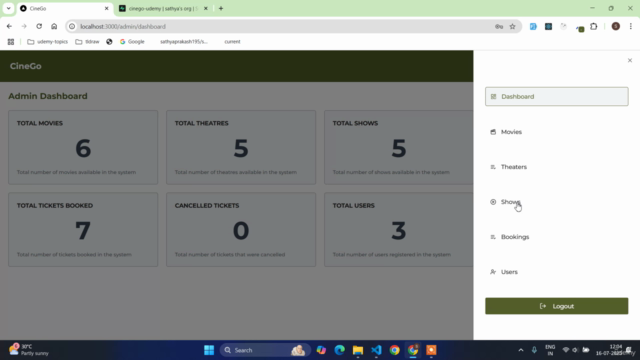Go to Theaters in the sidebar

pyautogui.click(x=556, y=167)
